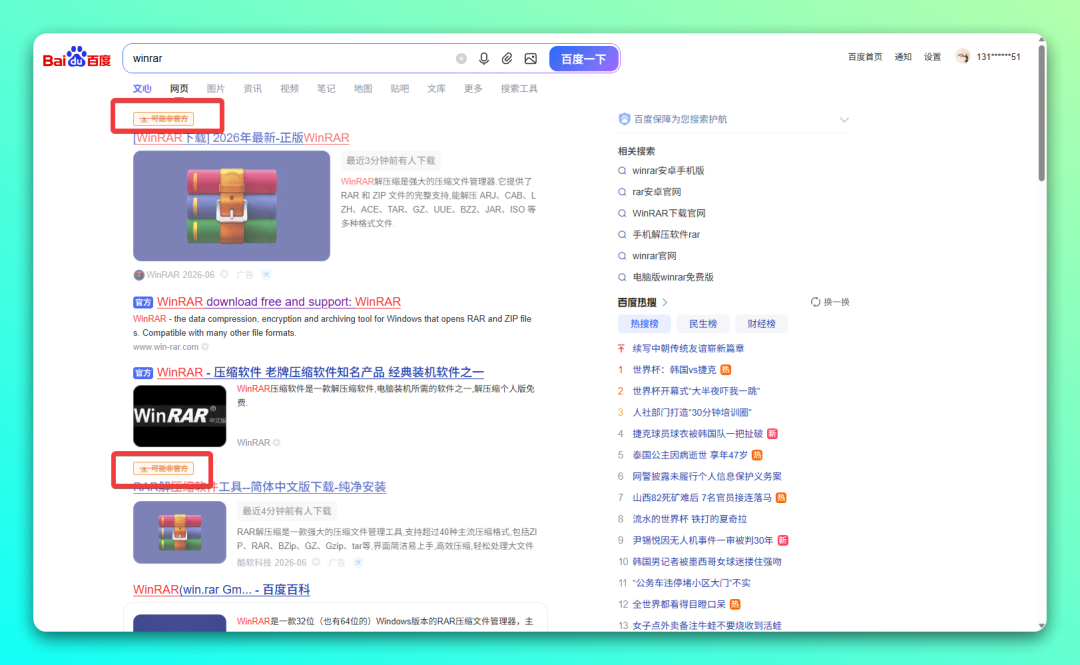Open the 2026年最新-正版WinRAR result title

[241, 138]
